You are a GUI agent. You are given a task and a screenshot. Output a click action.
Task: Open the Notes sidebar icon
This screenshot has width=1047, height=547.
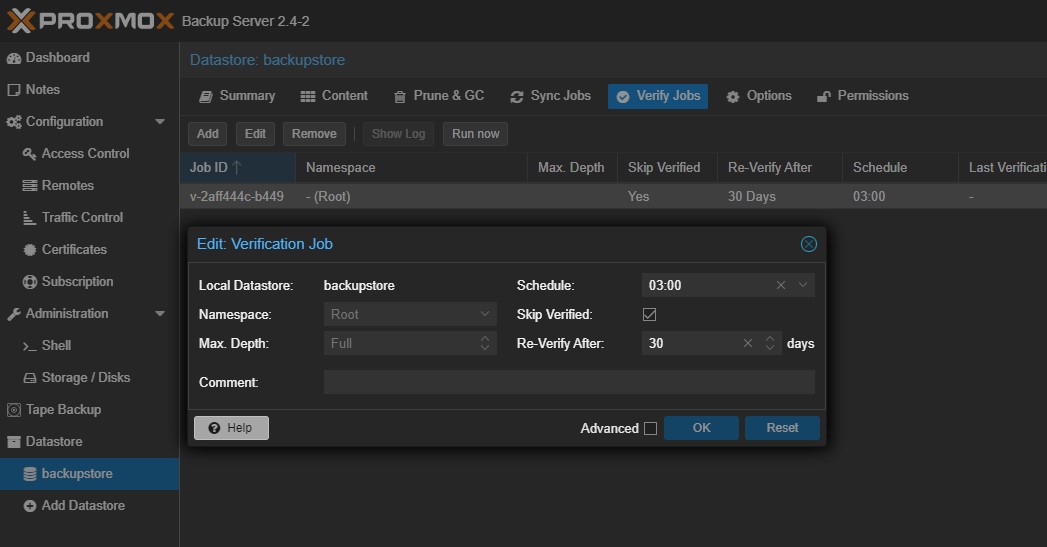click(14, 90)
